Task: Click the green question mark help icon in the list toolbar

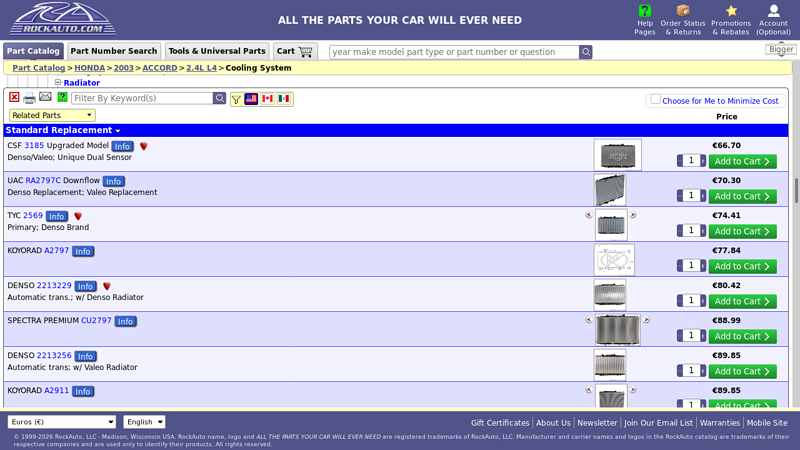Action: pyautogui.click(x=62, y=97)
